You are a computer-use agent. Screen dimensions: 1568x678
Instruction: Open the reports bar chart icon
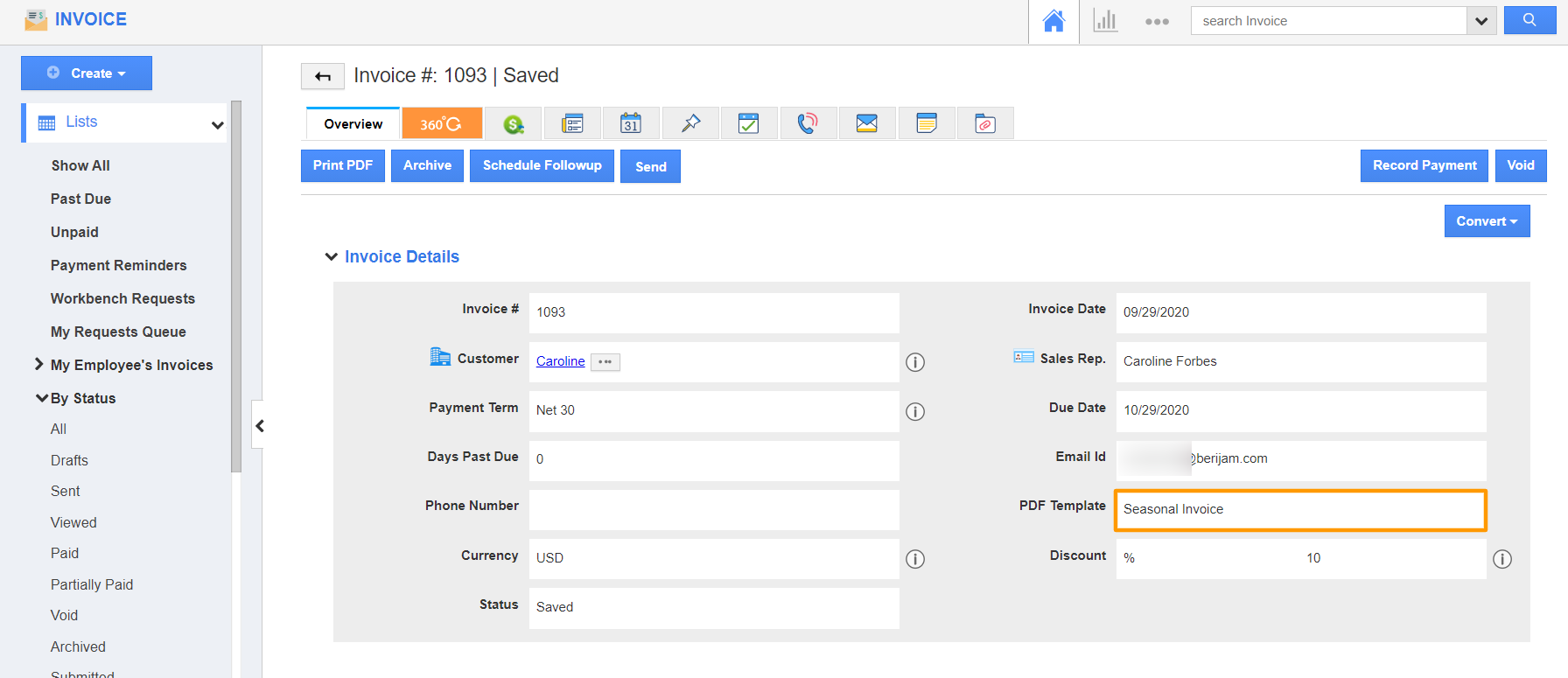tap(1105, 21)
